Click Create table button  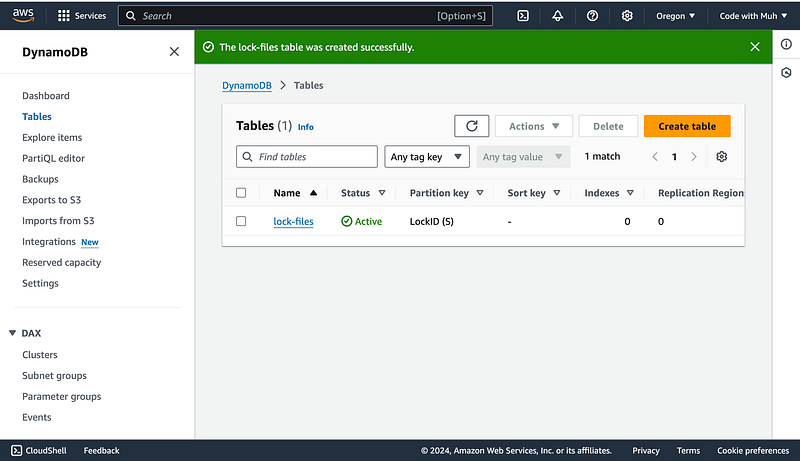pyautogui.click(x=687, y=126)
